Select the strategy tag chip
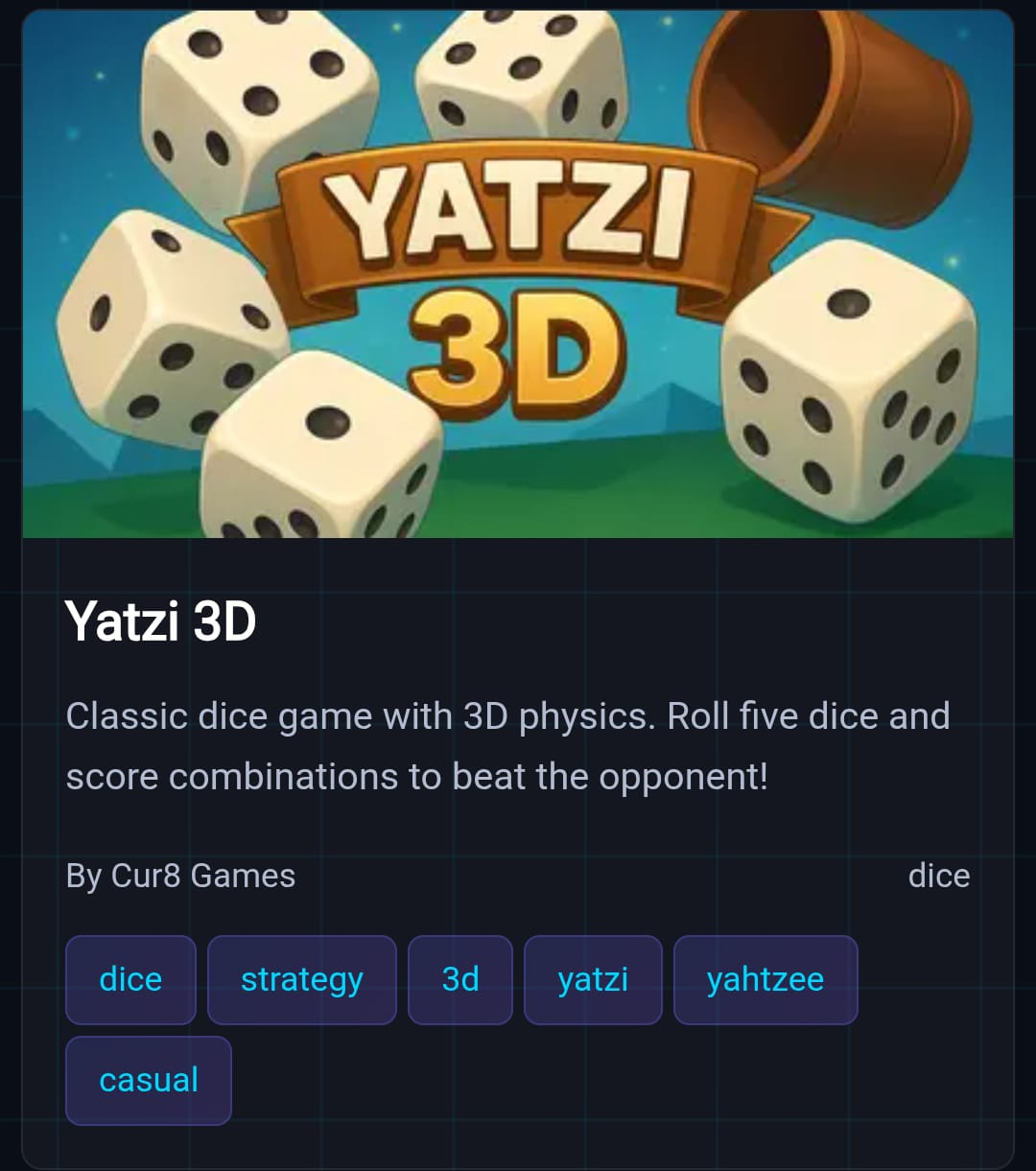This screenshot has width=1036, height=1171. pos(302,980)
